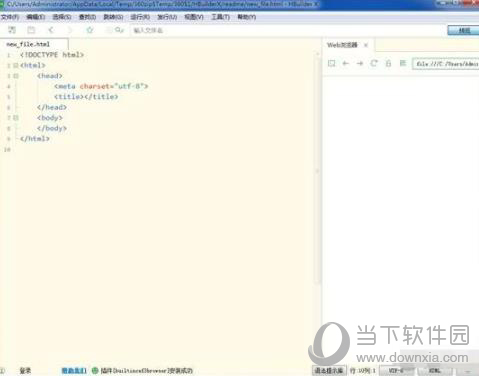Click the toolbar icon left of the magnifier
The image size is (479, 376).
(109, 30)
